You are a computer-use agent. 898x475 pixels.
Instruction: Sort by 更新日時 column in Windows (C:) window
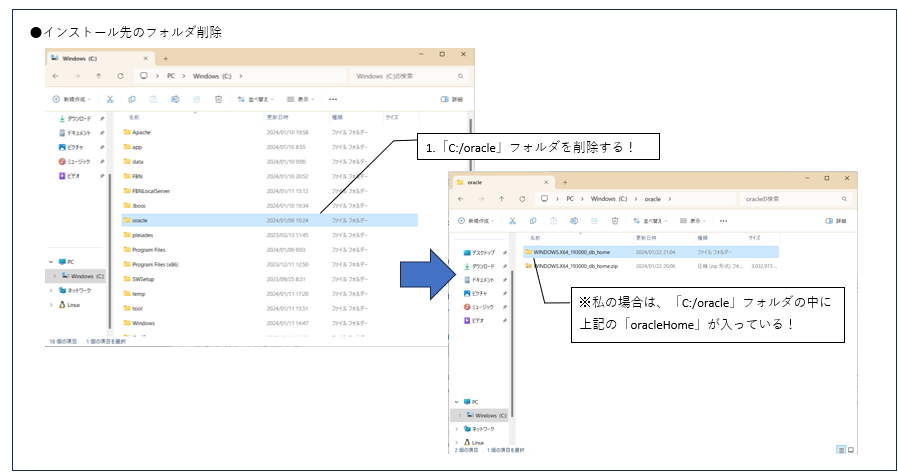(277, 117)
